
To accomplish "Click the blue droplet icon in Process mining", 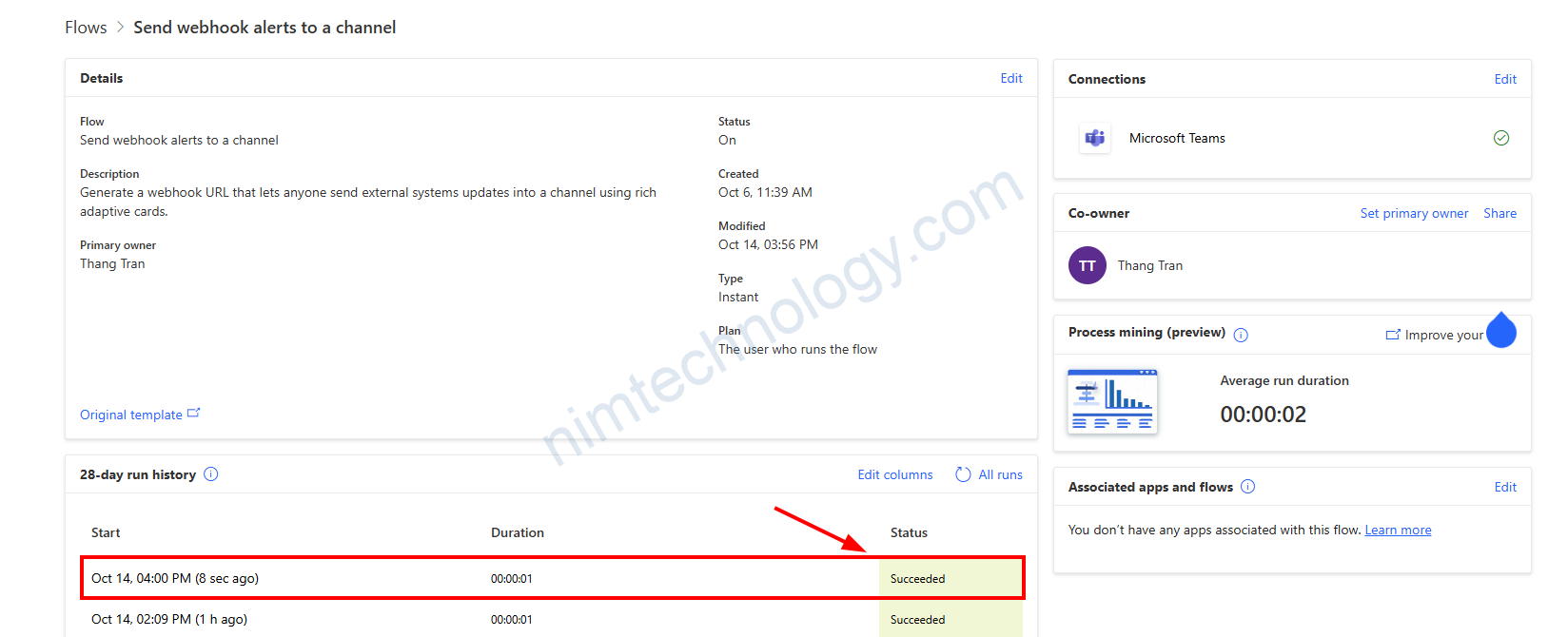I will [x=1500, y=331].
